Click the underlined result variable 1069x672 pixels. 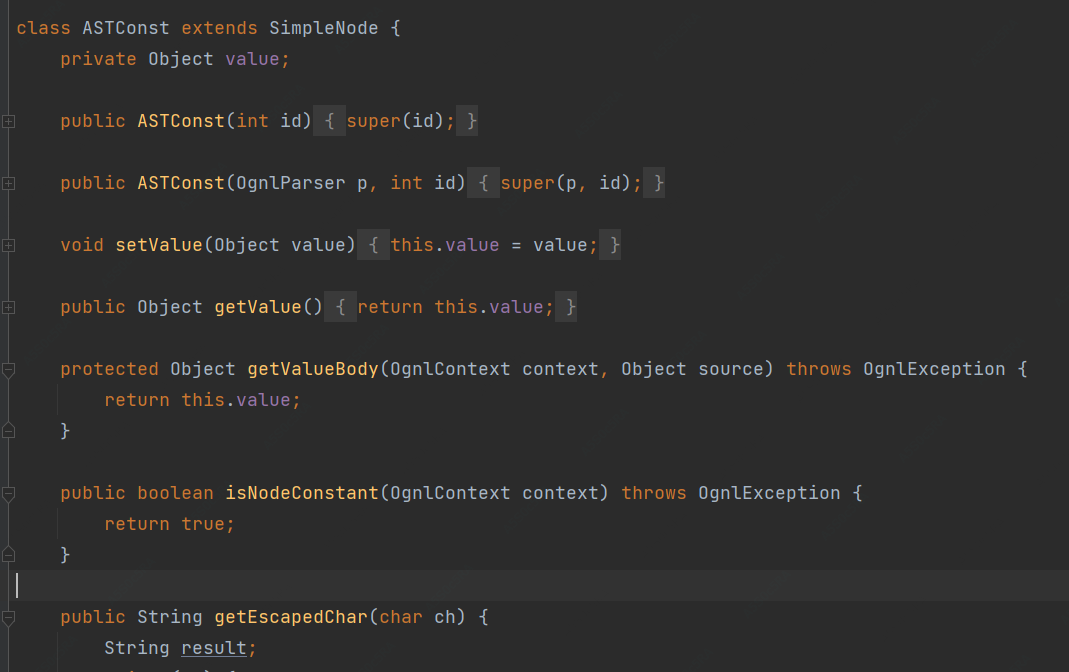pos(214,648)
